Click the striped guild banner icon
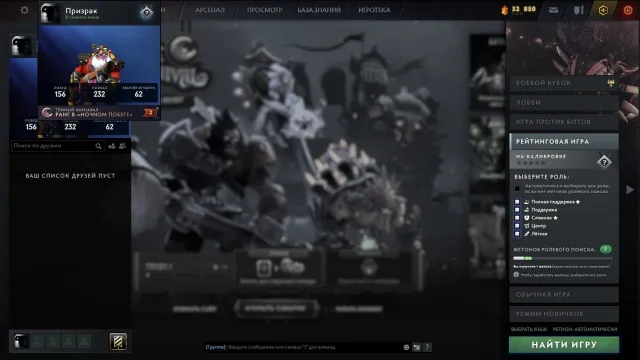Image resolution: width=640 pixels, height=360 pixels. pyautogui.click(x=118, y=342)
